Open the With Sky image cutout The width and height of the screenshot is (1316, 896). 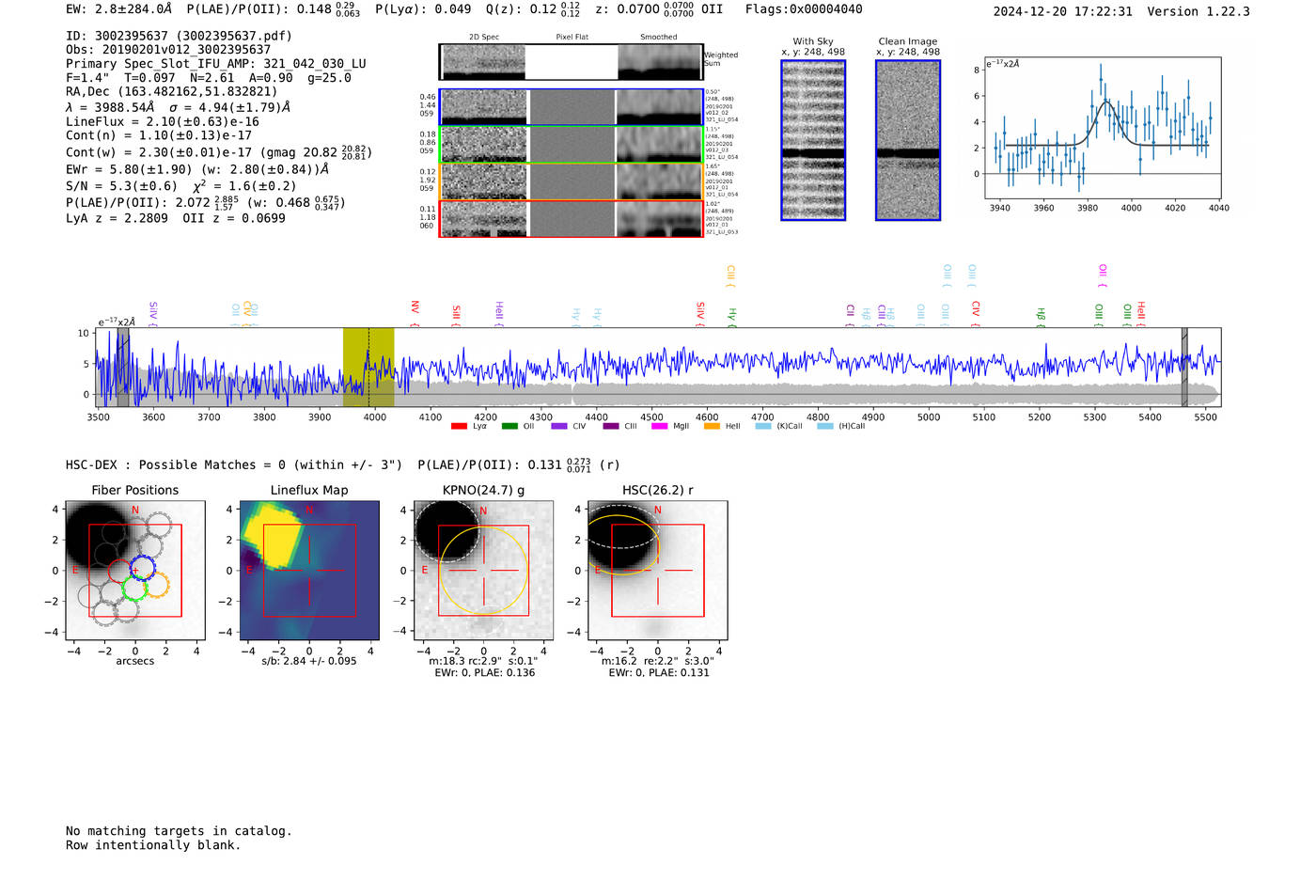coord(813,140)
